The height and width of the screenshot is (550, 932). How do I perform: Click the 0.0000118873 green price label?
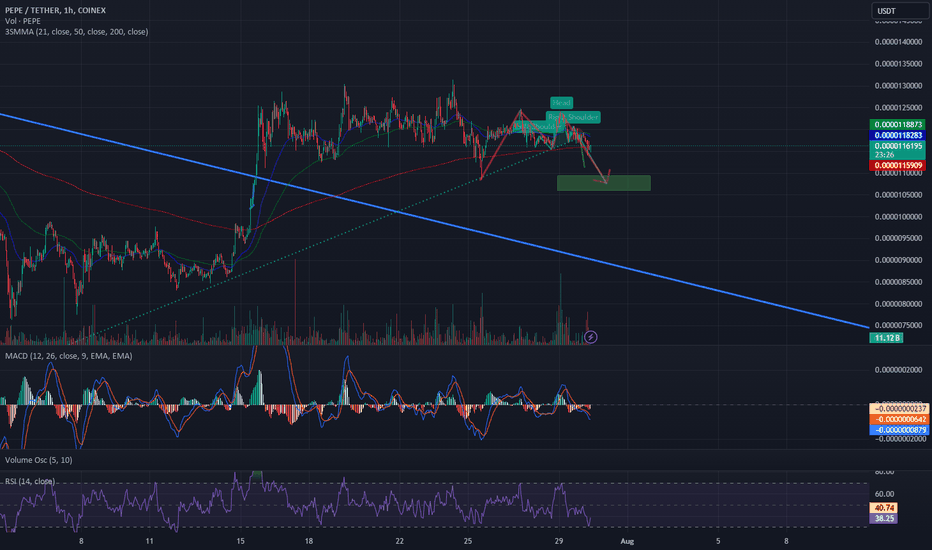pyautogui.click(x=898, y=124)
